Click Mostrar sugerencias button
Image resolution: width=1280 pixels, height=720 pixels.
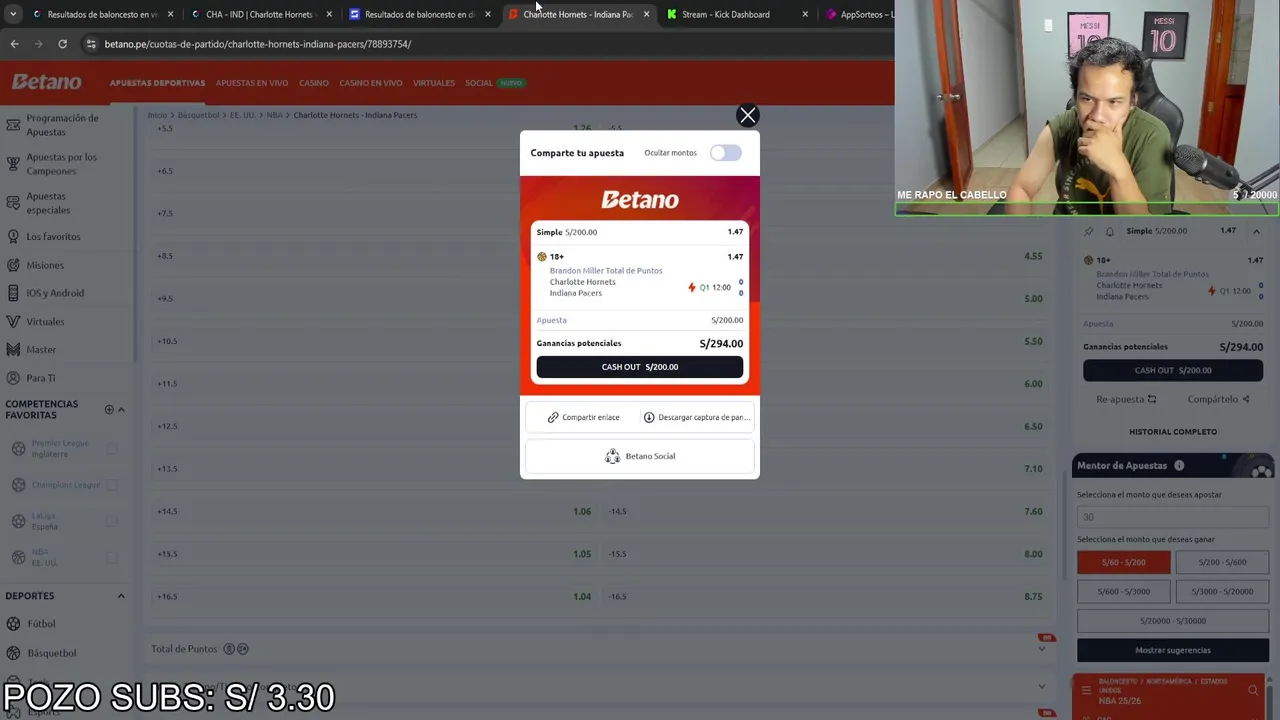1173,650
